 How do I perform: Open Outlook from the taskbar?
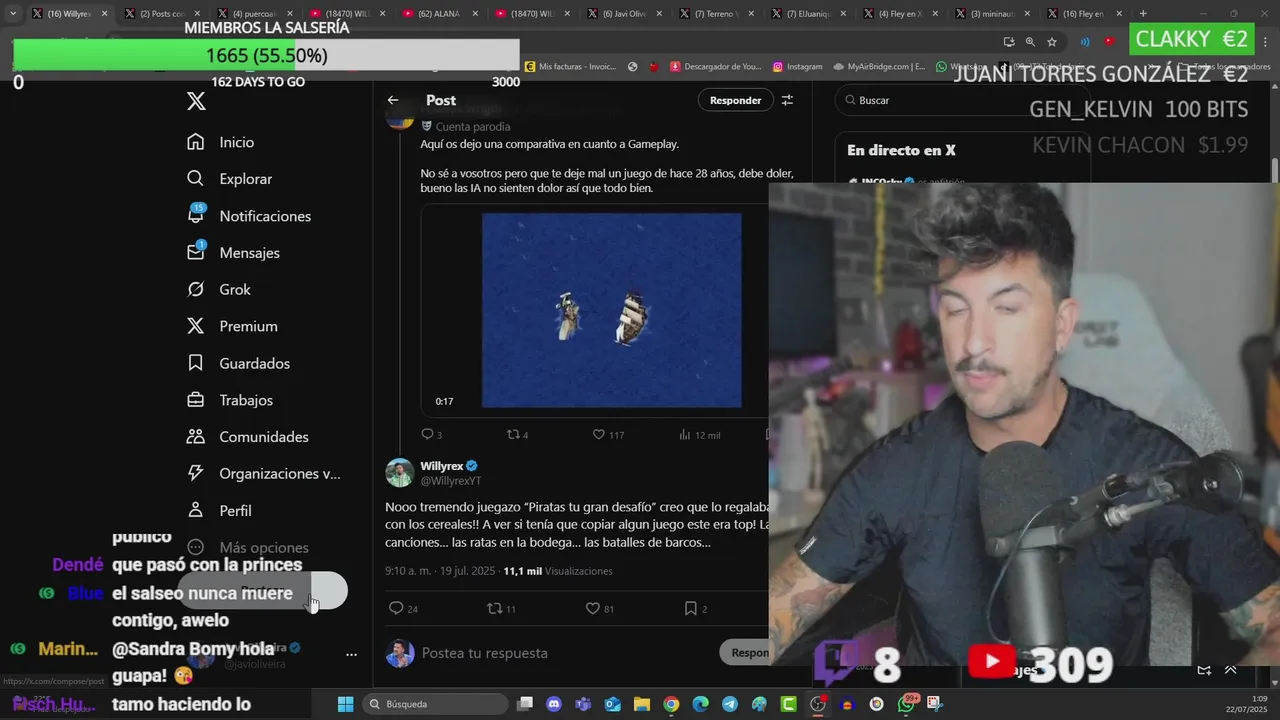[x=612, y=704]
